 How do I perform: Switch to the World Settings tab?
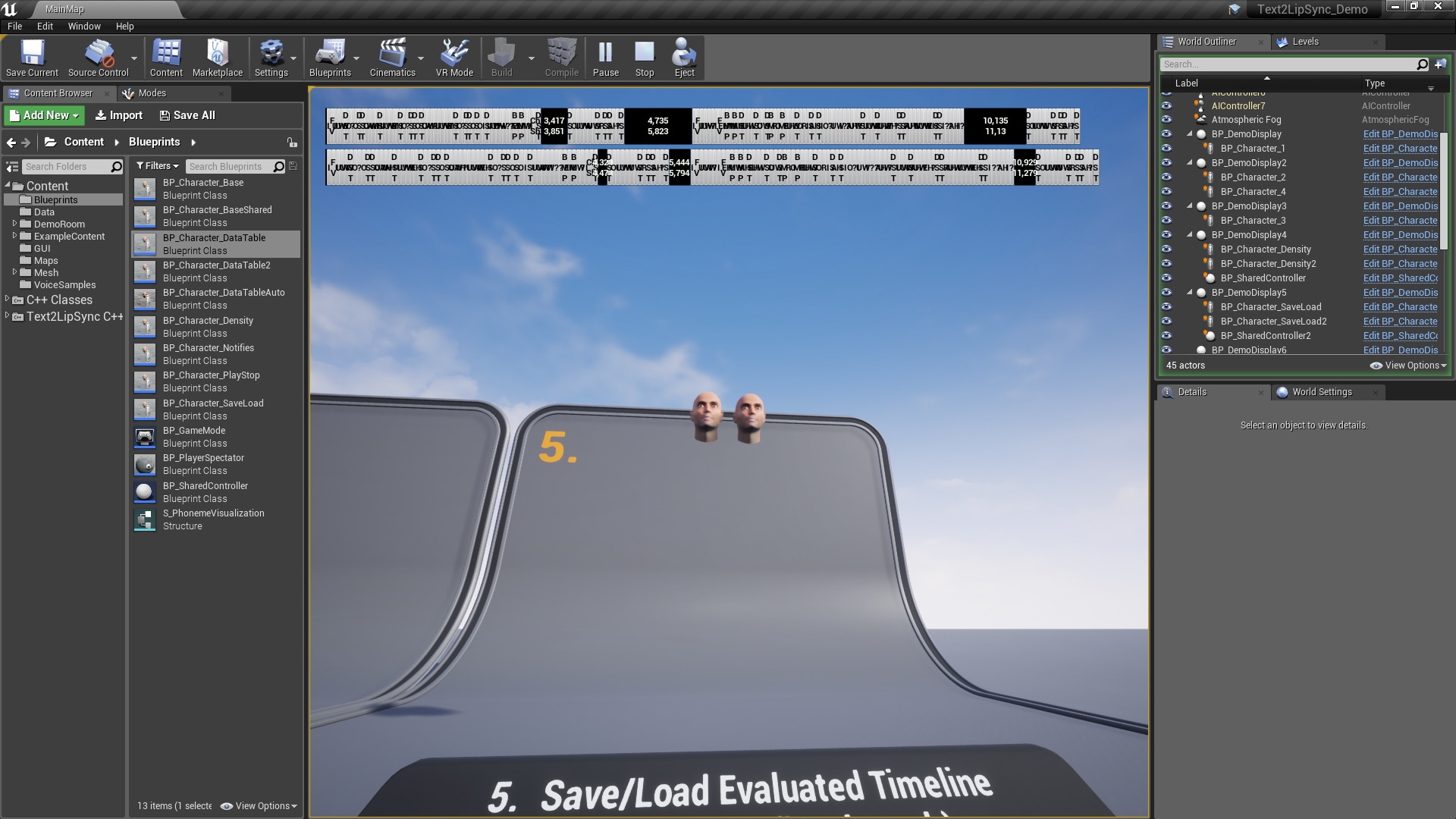(x=1321, y=392)
